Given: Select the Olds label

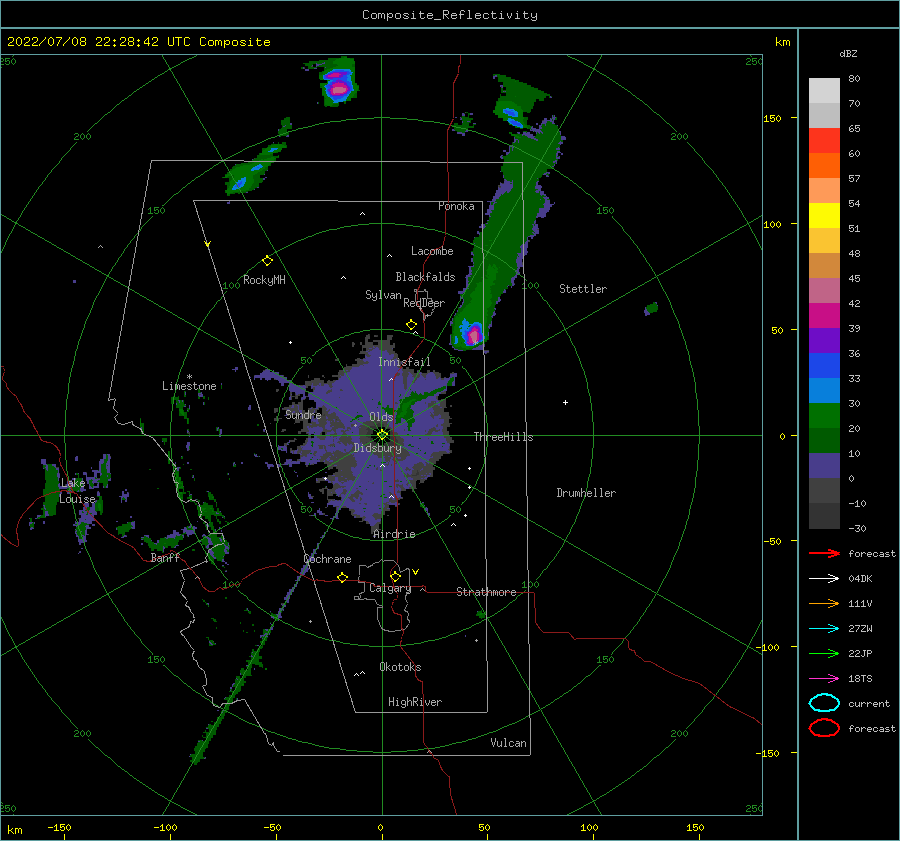Looking at the screenshot, I should (381, 417).
